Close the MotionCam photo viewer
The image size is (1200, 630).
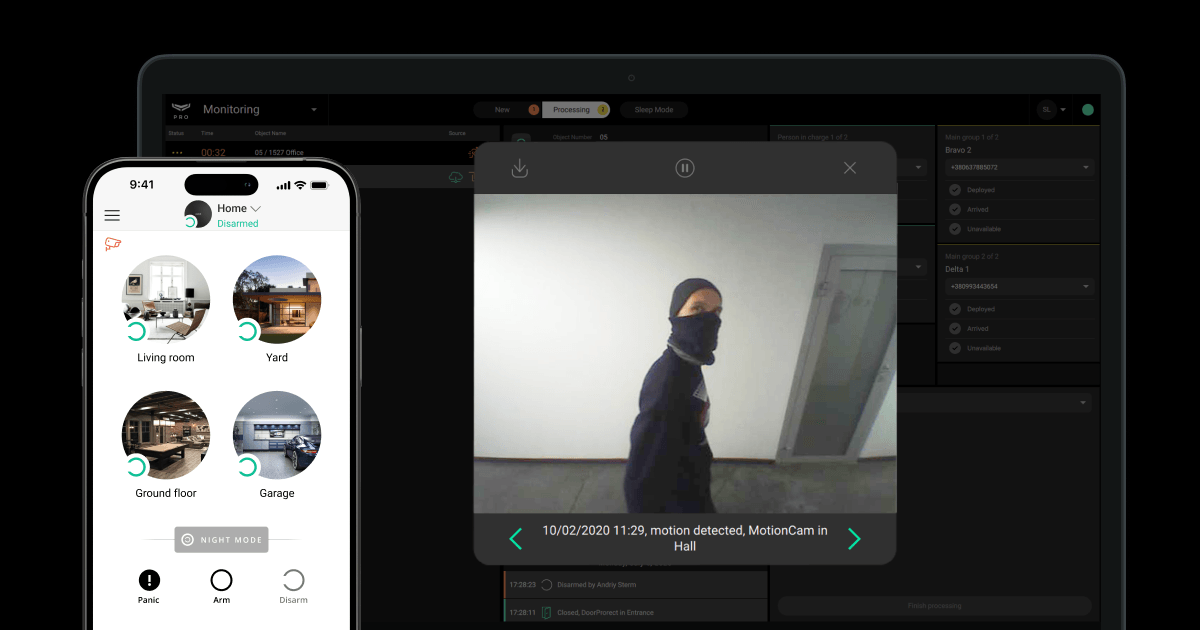click(x=850, y=168)
